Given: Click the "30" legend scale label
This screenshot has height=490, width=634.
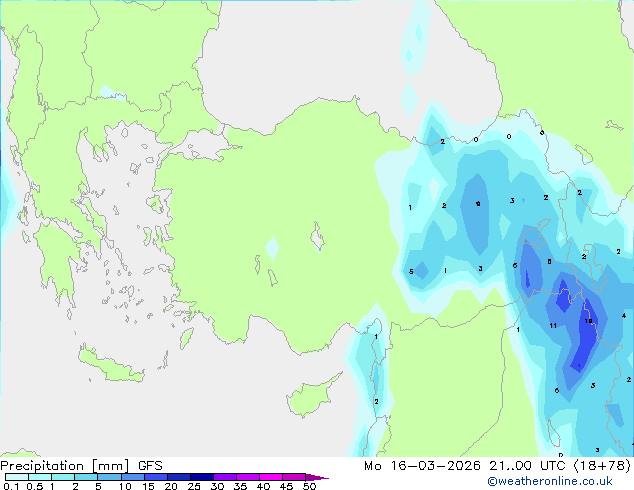Looking at the screenshot, I should point(217,486).
